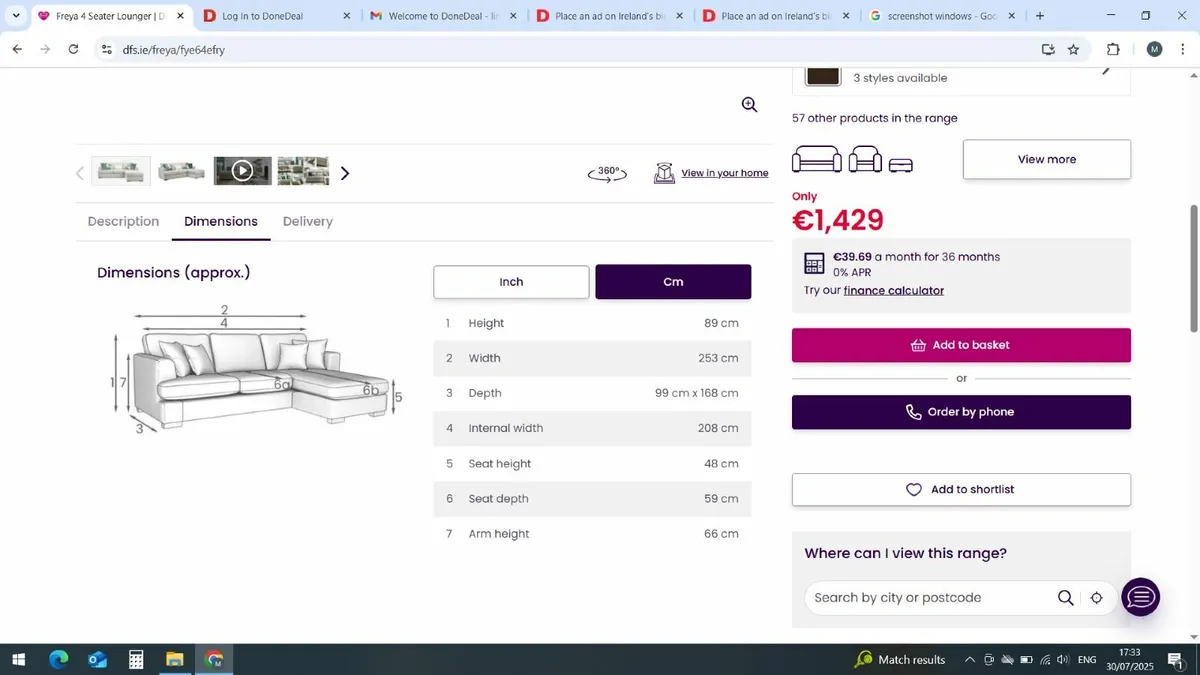
Task: Open Calculator from taskbar
Action: [x=136, y=659]
